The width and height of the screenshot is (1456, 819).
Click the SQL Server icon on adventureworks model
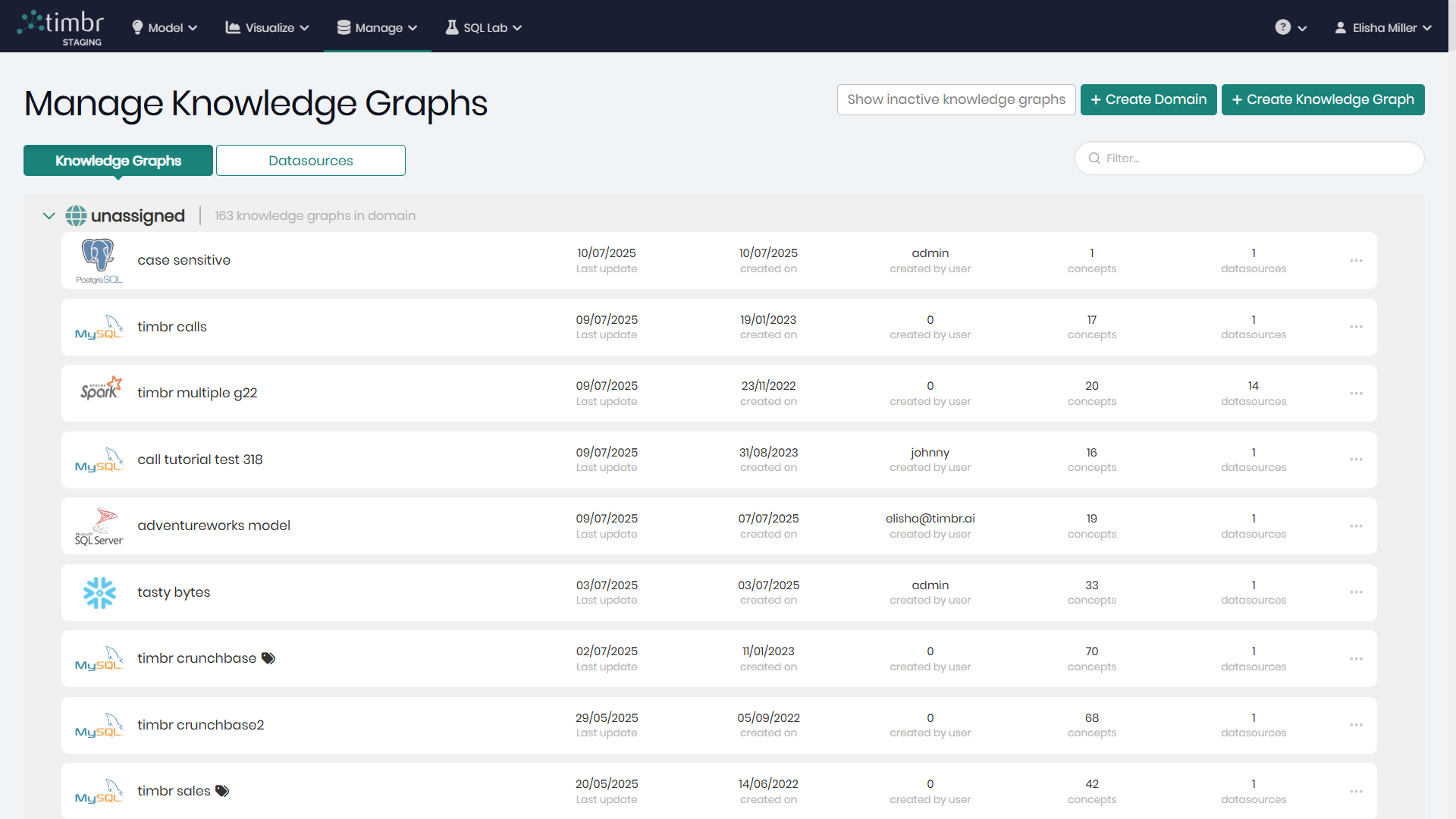98,525
